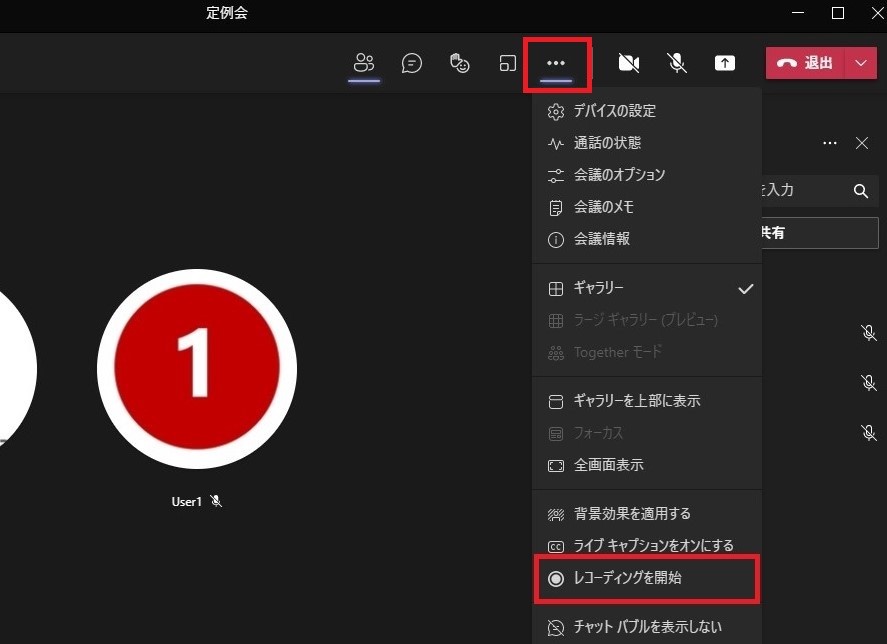The width and height of the screenshot is (887, 644).
Task: Click the layout icon beside ギャラリーを上部に表示
Action: (x=556, y=402)
